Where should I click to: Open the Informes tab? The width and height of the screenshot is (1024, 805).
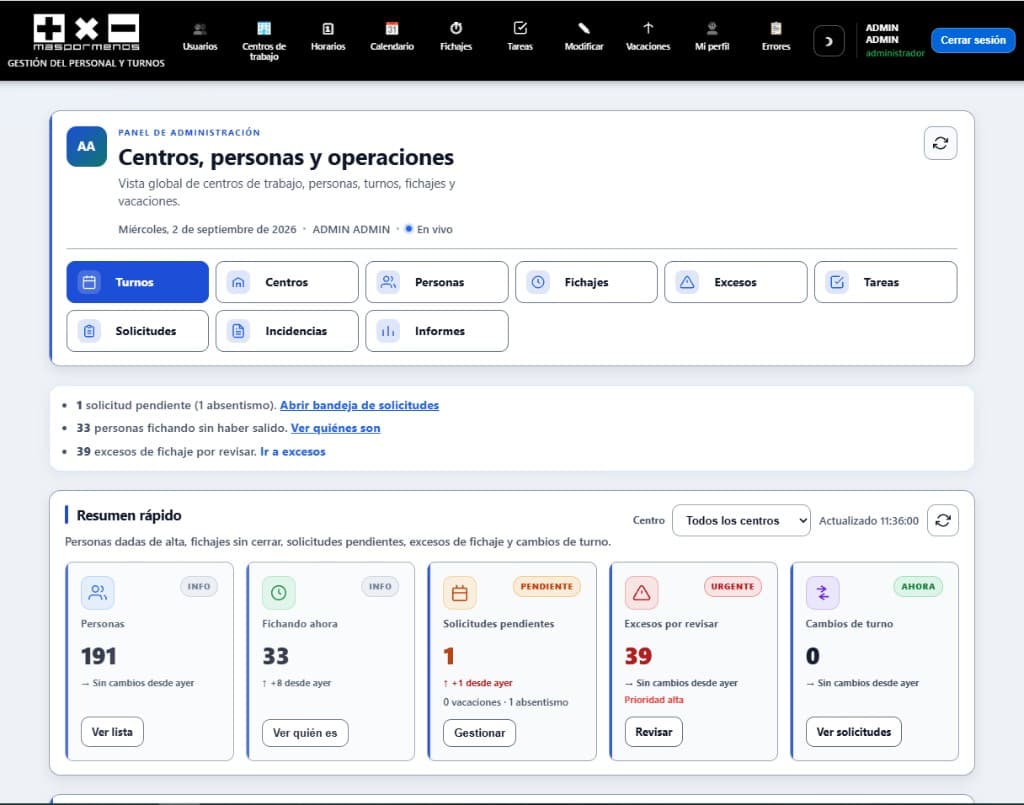click(437, 331)
